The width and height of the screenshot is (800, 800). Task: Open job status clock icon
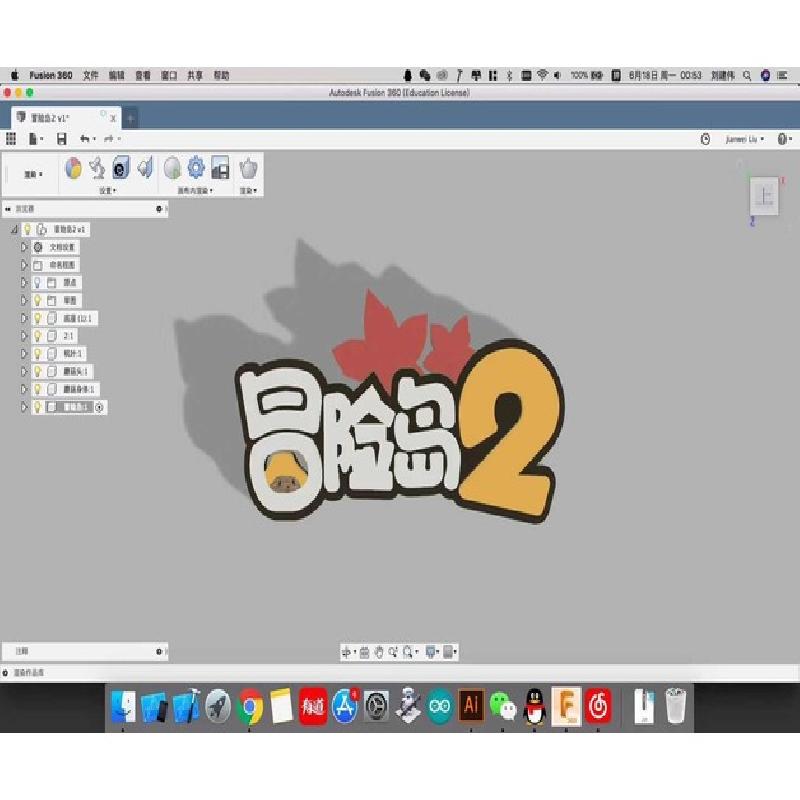tap(705, 139)
